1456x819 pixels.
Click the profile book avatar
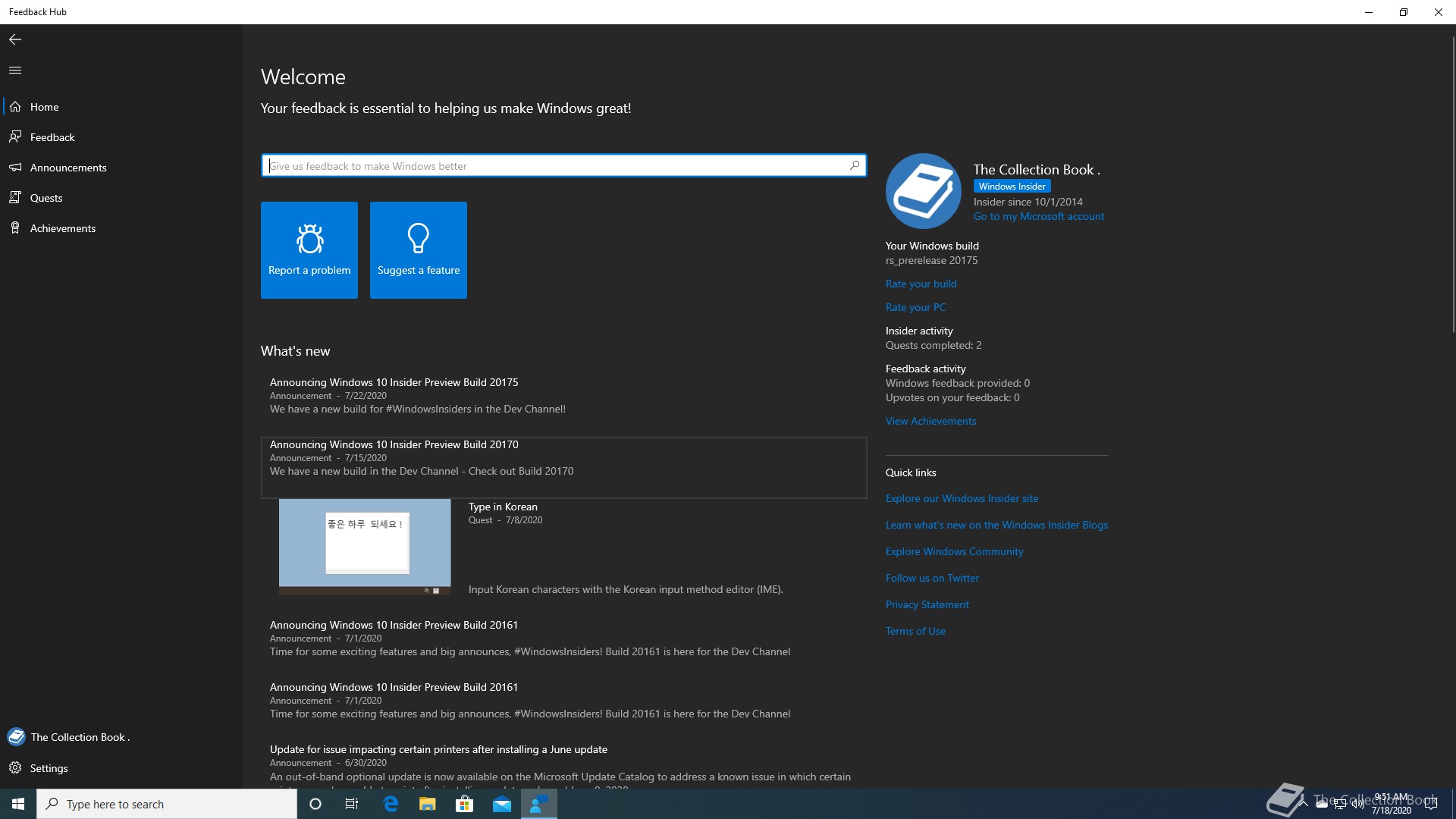click(924, 191)
